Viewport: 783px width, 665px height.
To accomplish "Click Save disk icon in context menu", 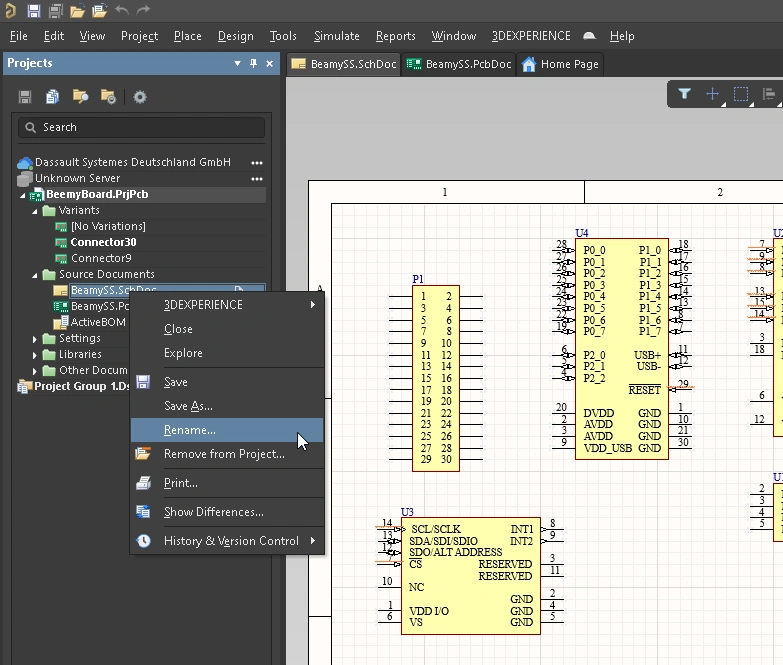I will [143, 382].
